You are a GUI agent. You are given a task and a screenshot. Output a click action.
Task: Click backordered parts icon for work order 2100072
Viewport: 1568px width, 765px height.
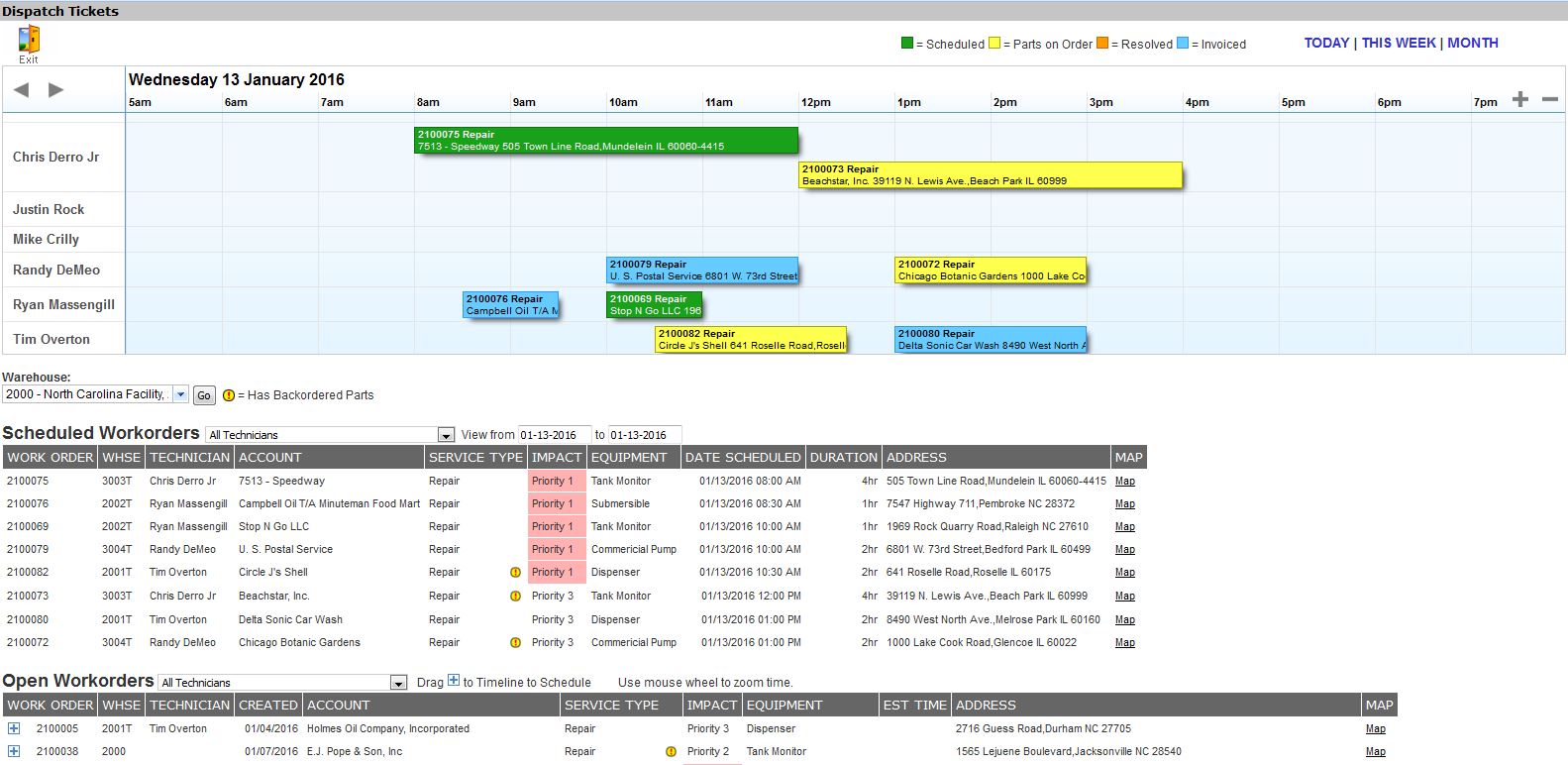click(515, 643)
